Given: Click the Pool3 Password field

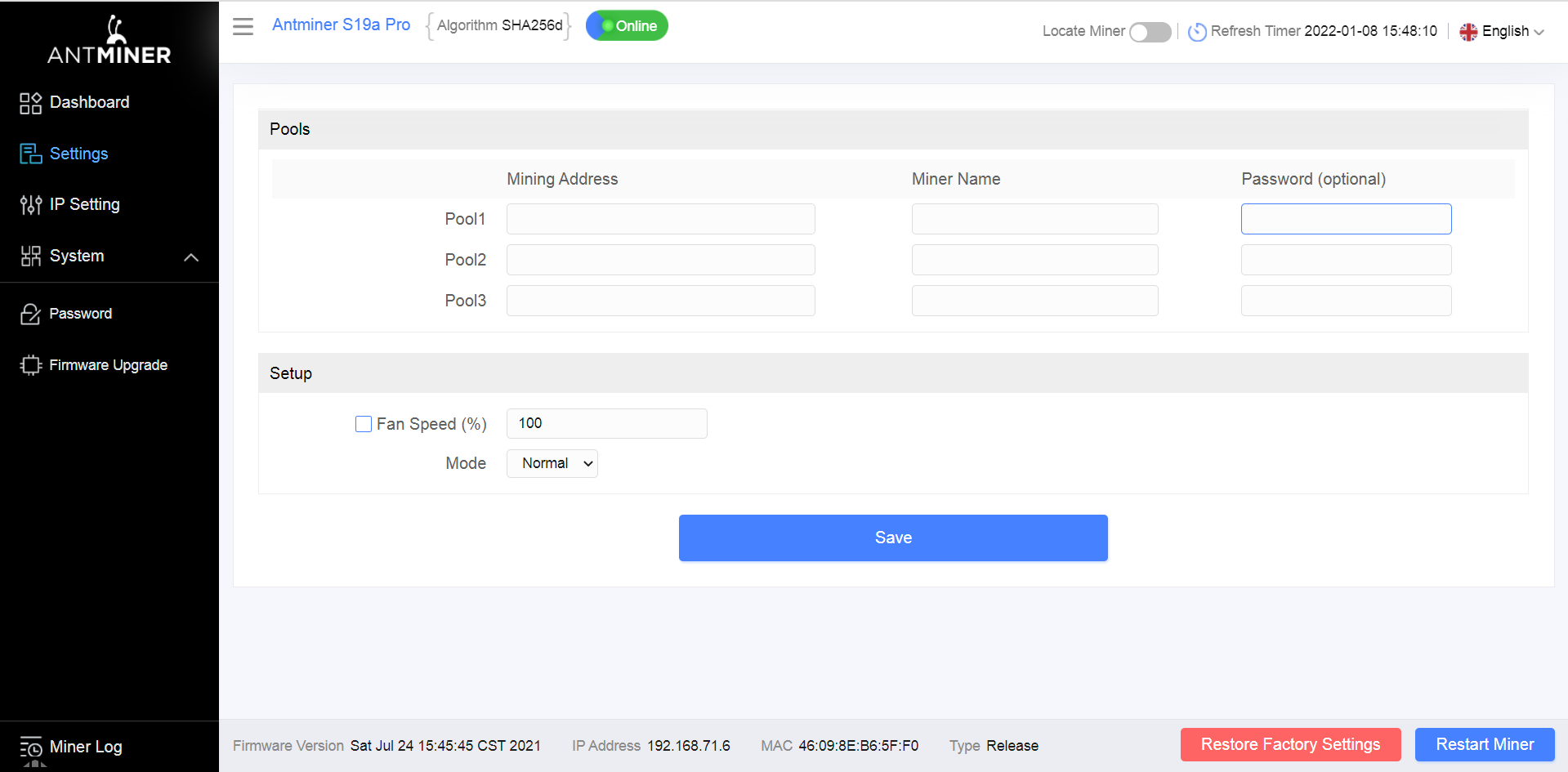Looking at the screenshot, I should (x=1347, y=301).
